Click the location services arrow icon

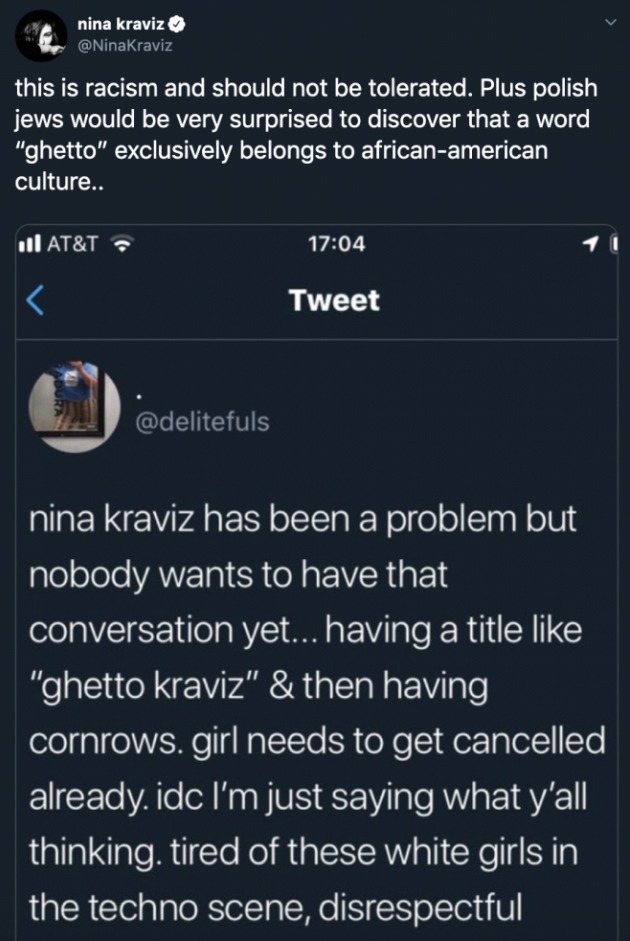(591, 243)
